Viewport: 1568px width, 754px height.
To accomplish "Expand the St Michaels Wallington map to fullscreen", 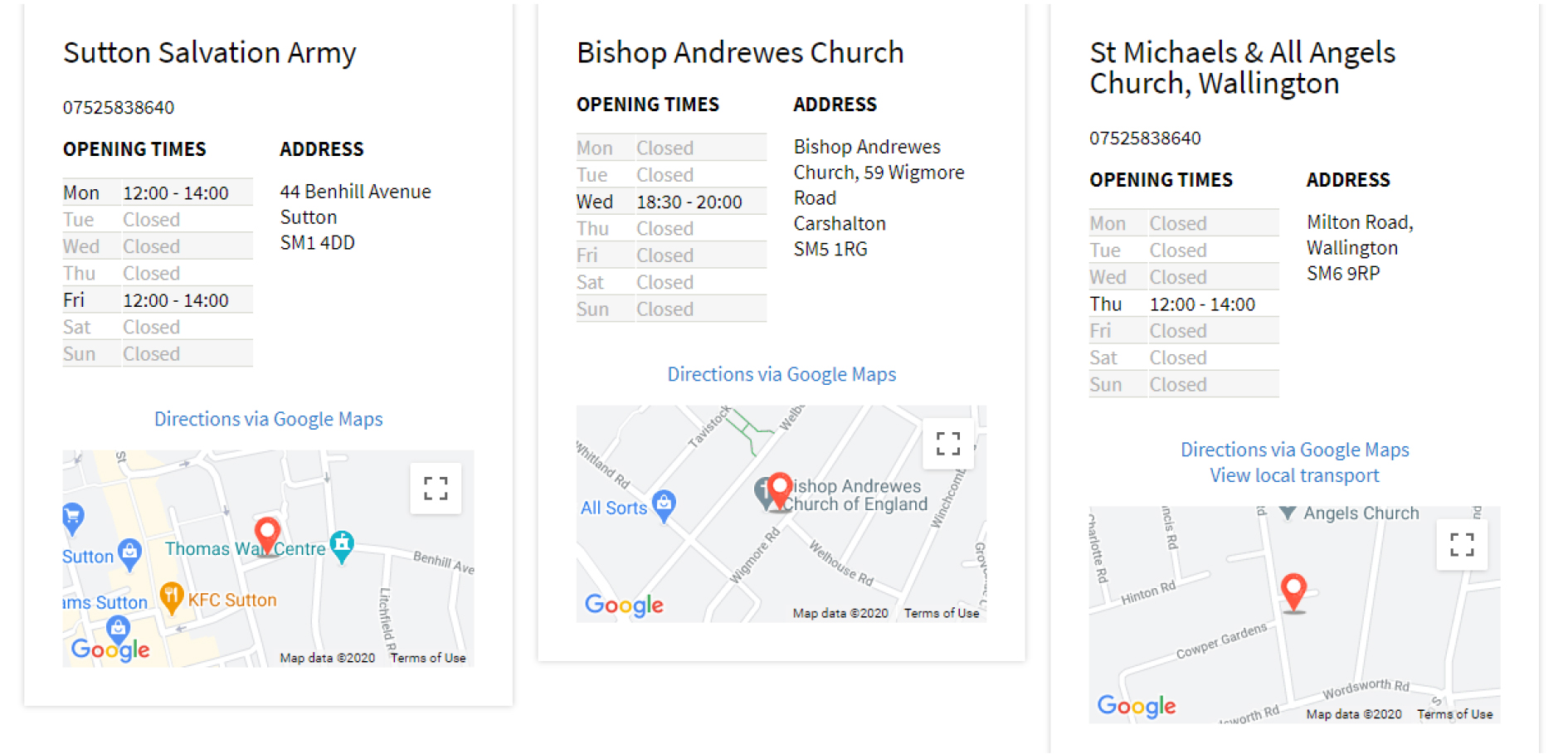I will coord(1462,544).
